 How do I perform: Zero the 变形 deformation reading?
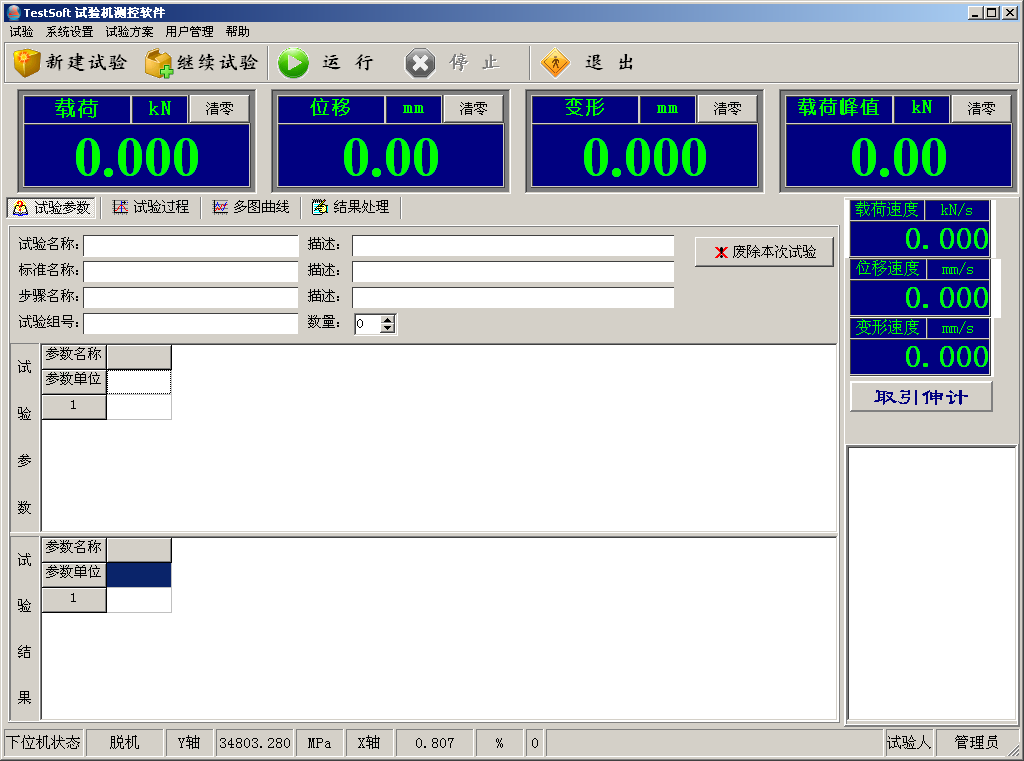(x=727, y=109)
